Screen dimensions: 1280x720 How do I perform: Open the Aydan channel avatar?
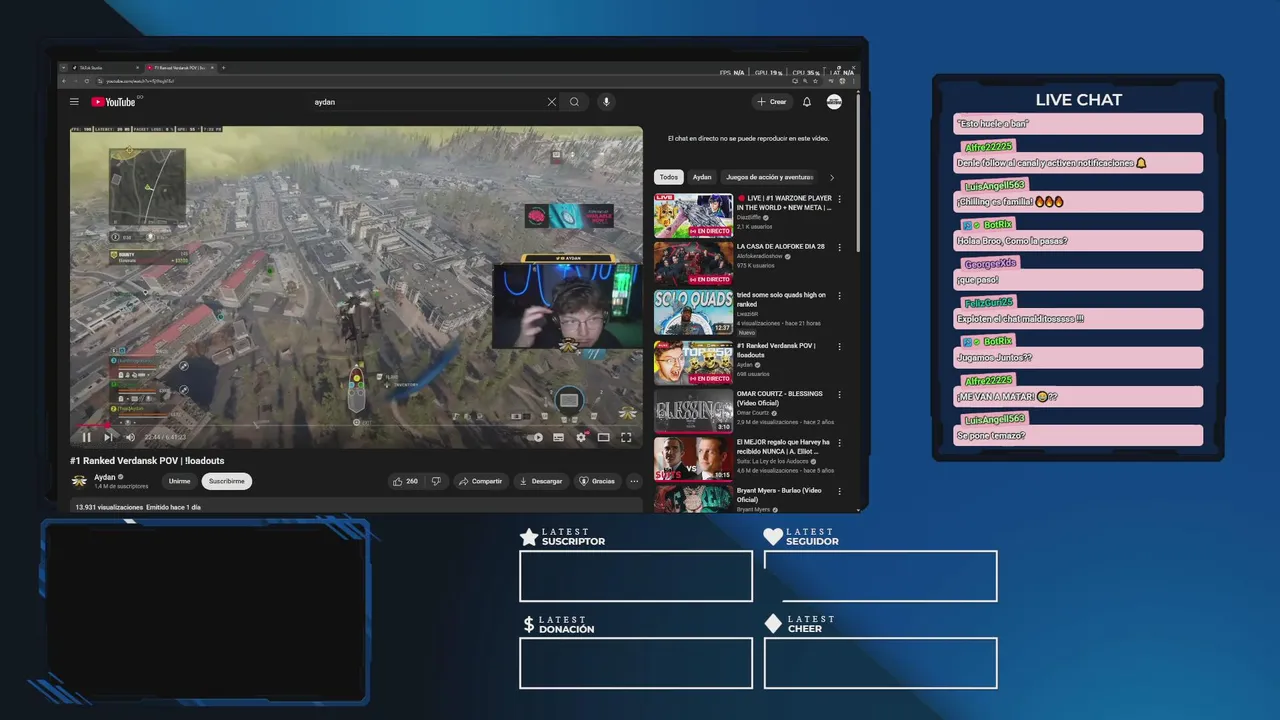[x=79, y=481]
